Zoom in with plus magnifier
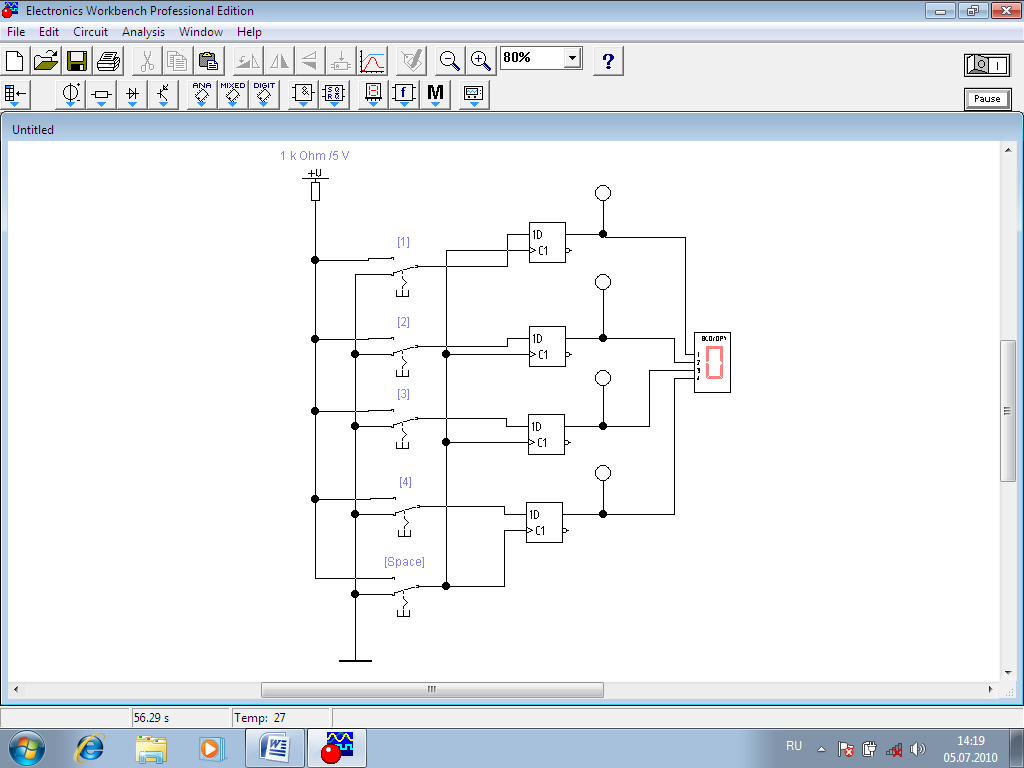This screenshot has width=1024, height=768. 481,61
